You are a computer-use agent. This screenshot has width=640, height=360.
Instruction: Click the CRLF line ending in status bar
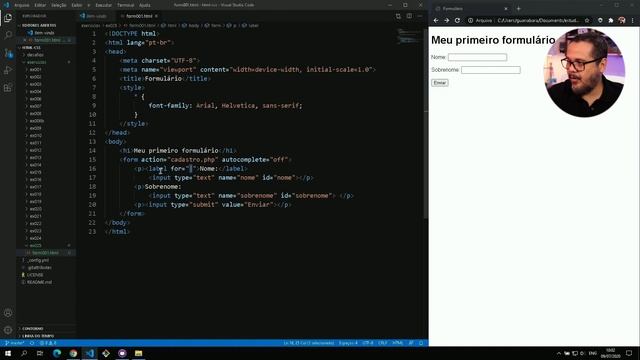point(383,343)
